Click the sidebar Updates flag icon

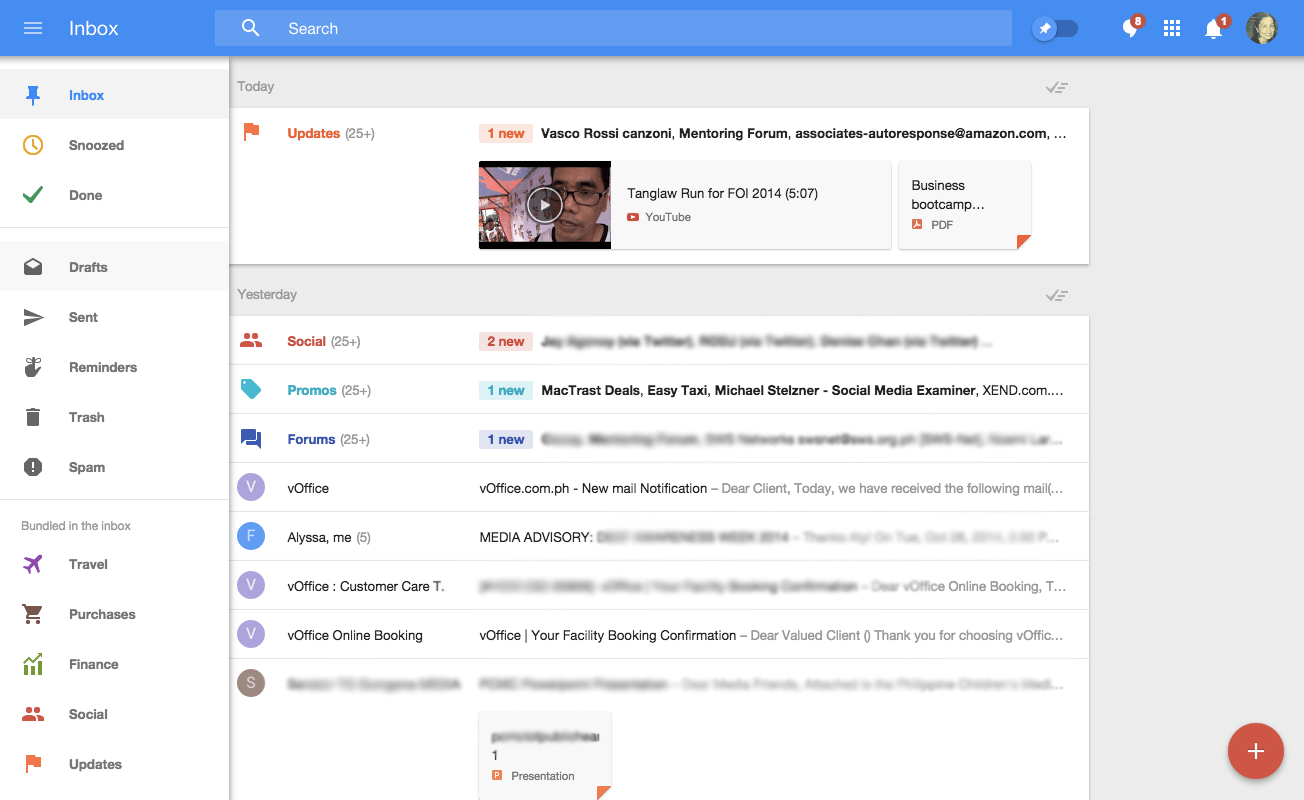(x=33, y=764)
